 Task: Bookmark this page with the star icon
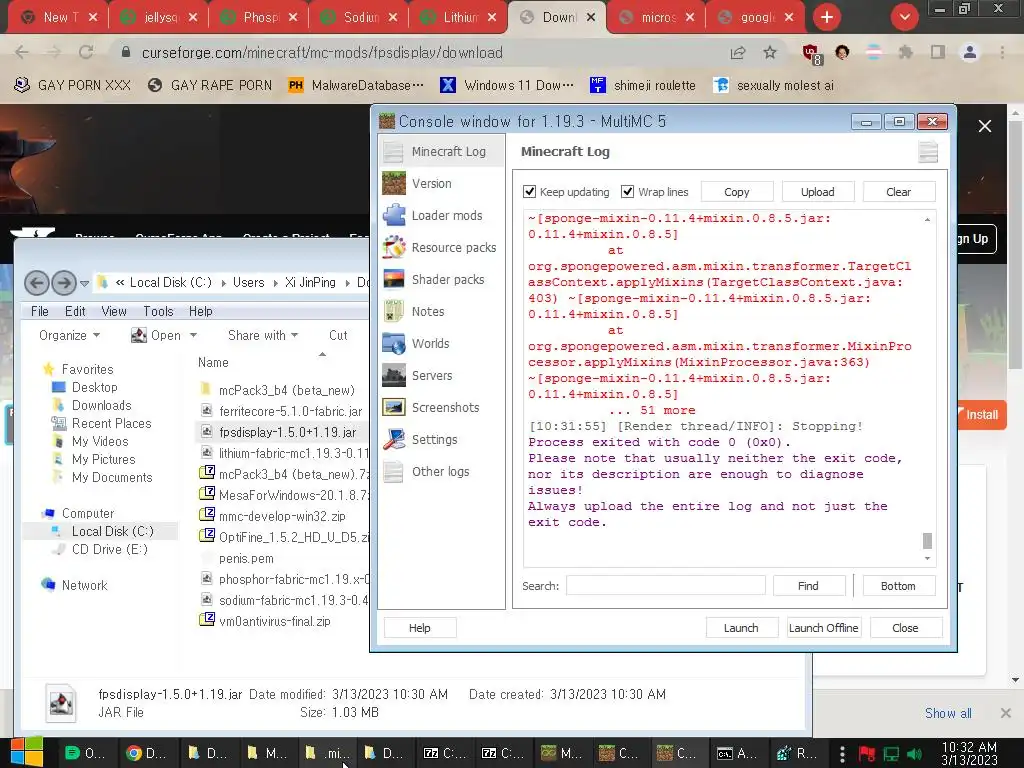point(770,52)
